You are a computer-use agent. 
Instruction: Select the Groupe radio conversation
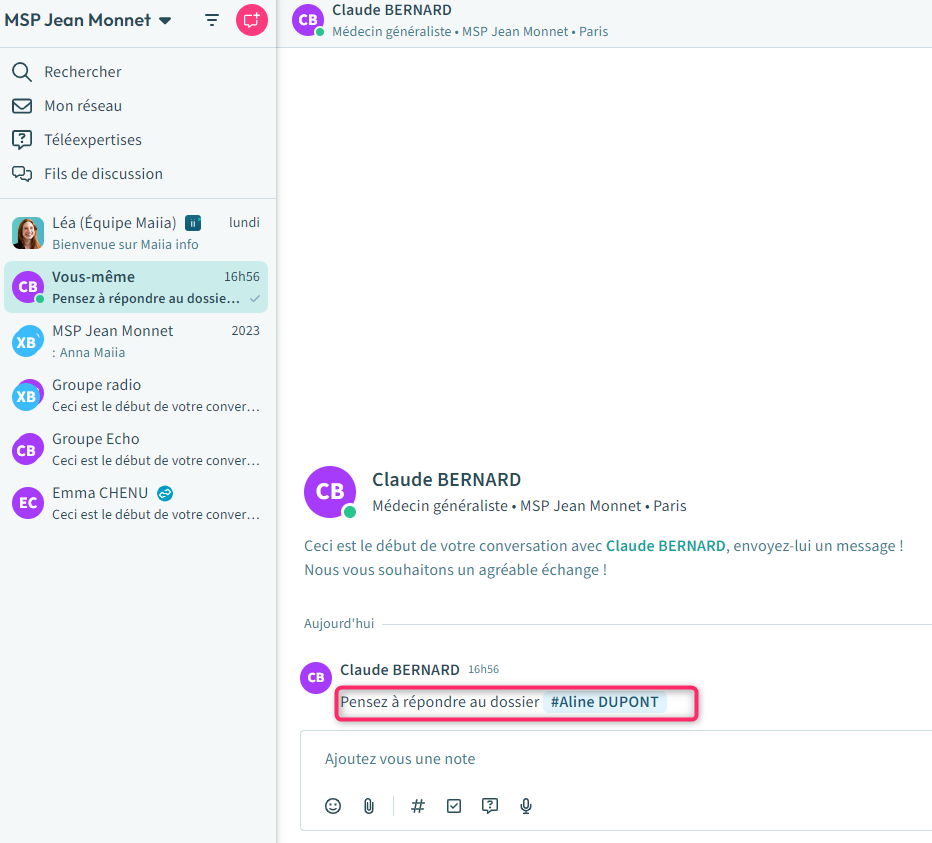point(136,395)
